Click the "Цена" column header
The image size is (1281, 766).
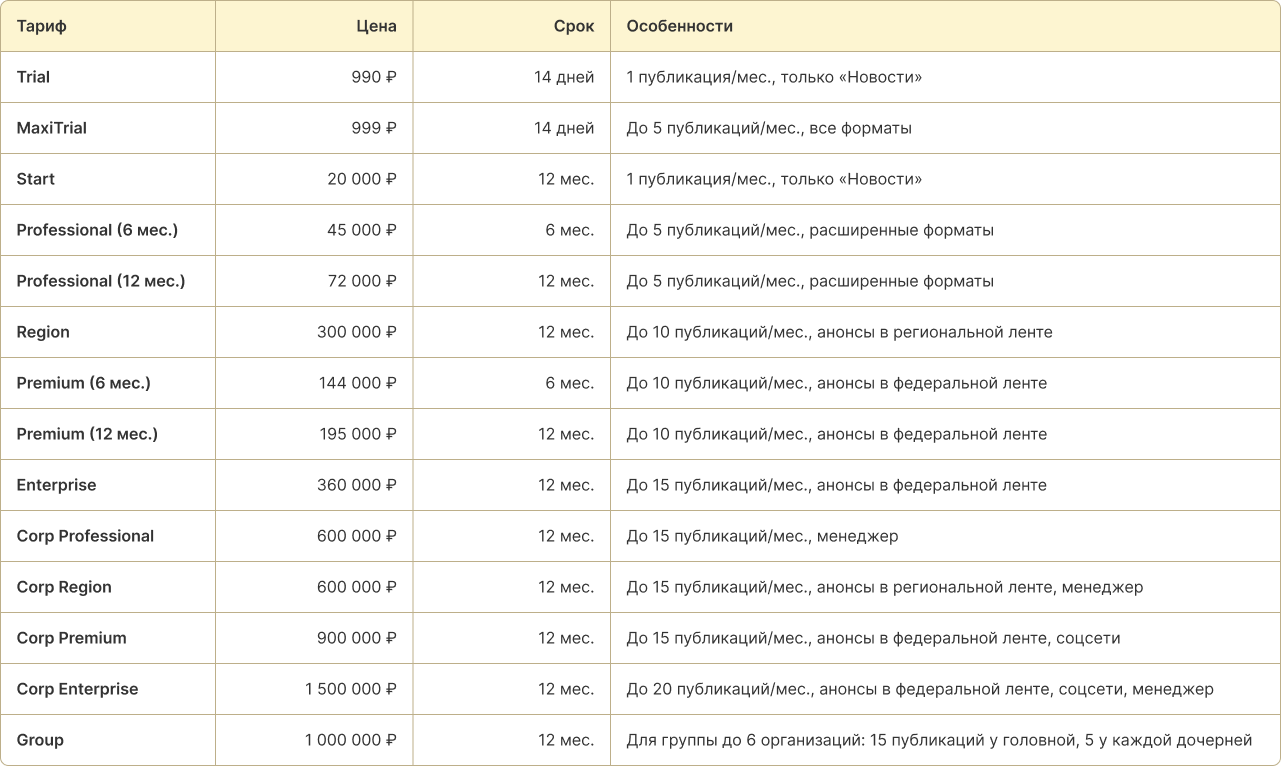376,26
